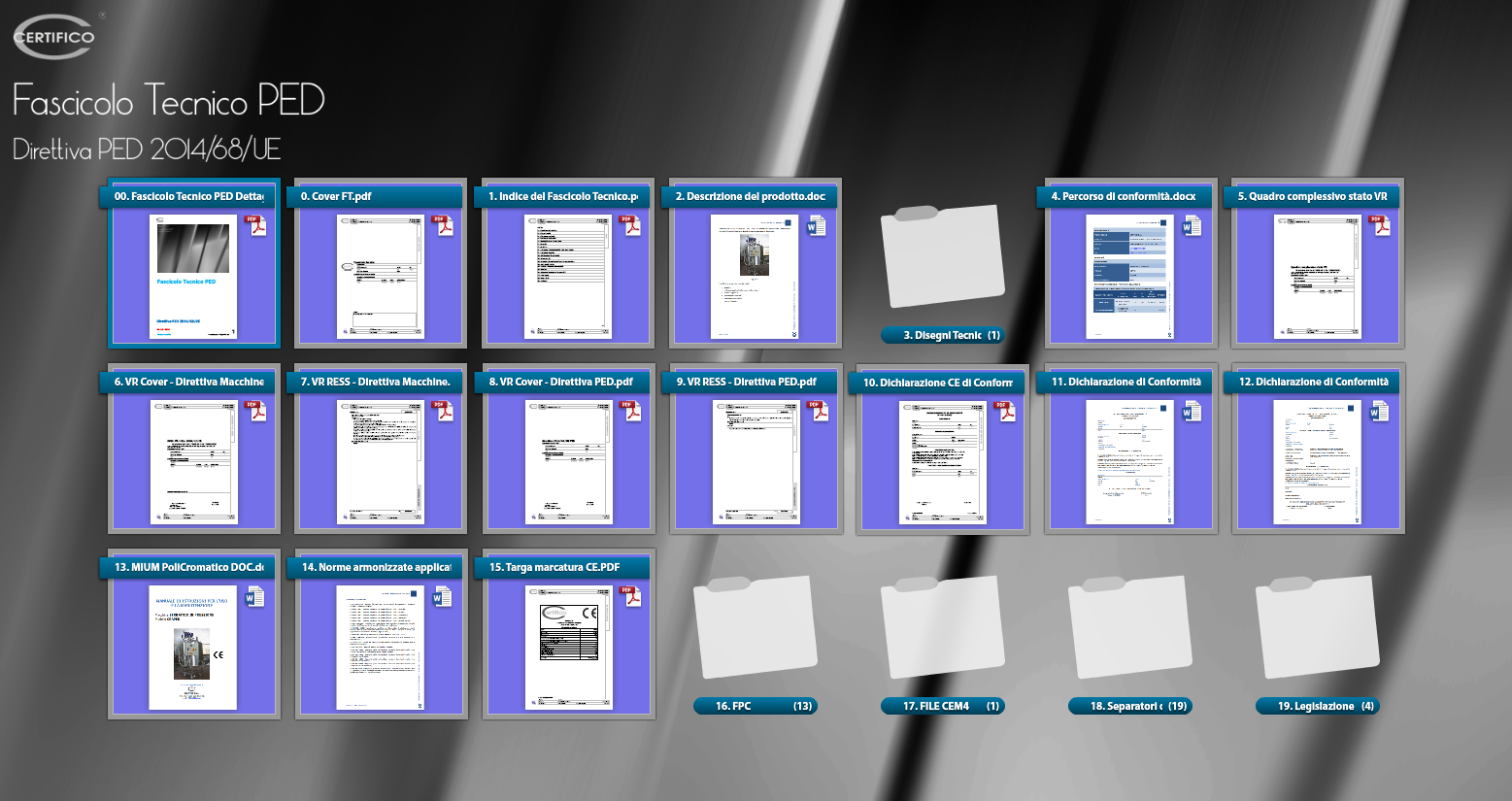The image size is (1512, 801).
Task: Select 5. Quadro complessivo stato VR title
Action: click(x=1316, y=196)
